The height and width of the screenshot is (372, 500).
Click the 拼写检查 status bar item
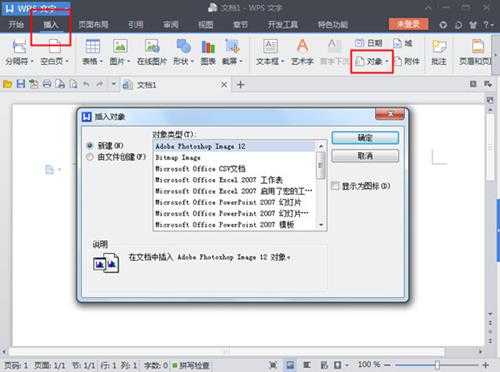191,365
